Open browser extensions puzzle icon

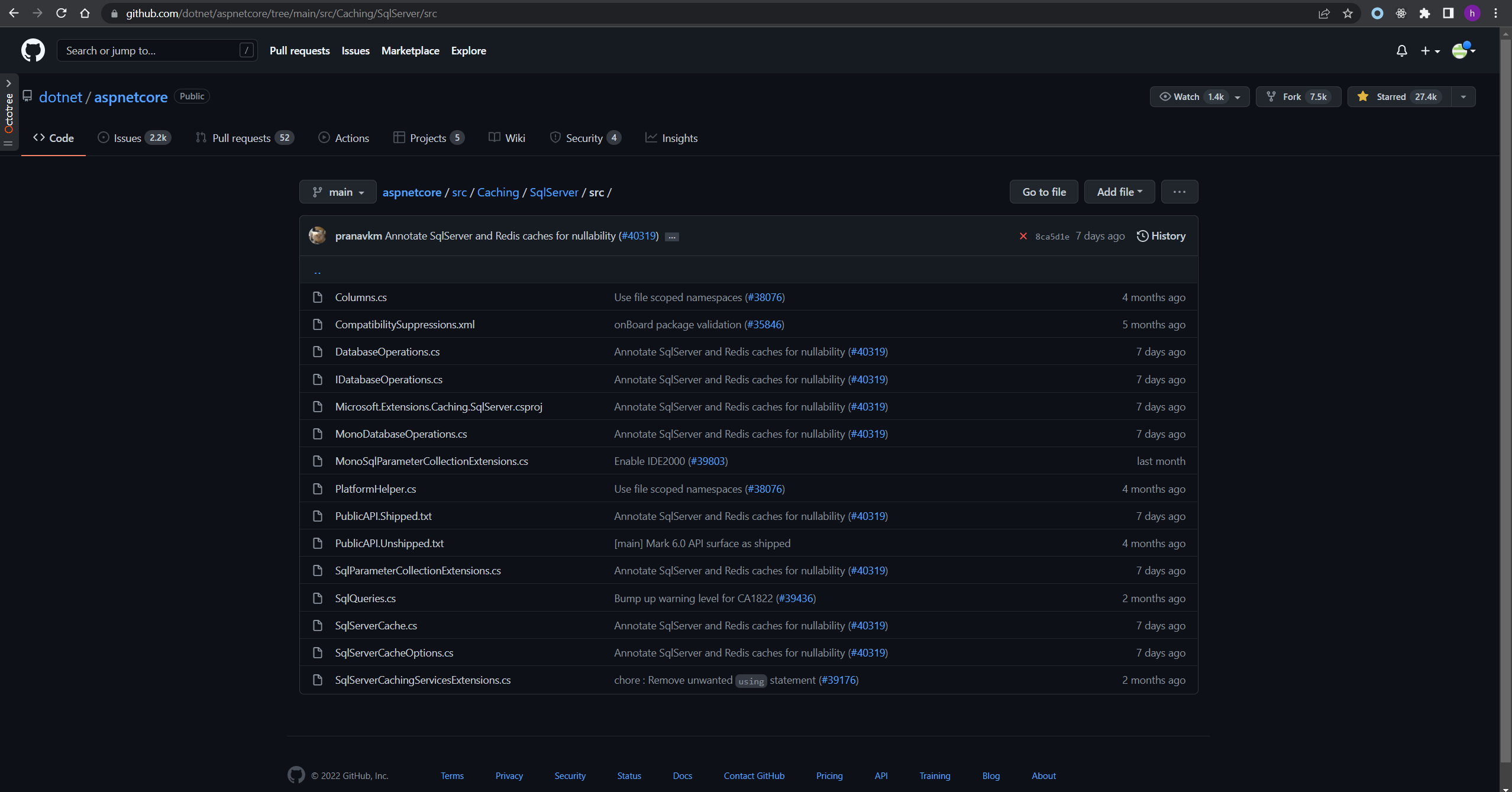tap(1424, 13)
